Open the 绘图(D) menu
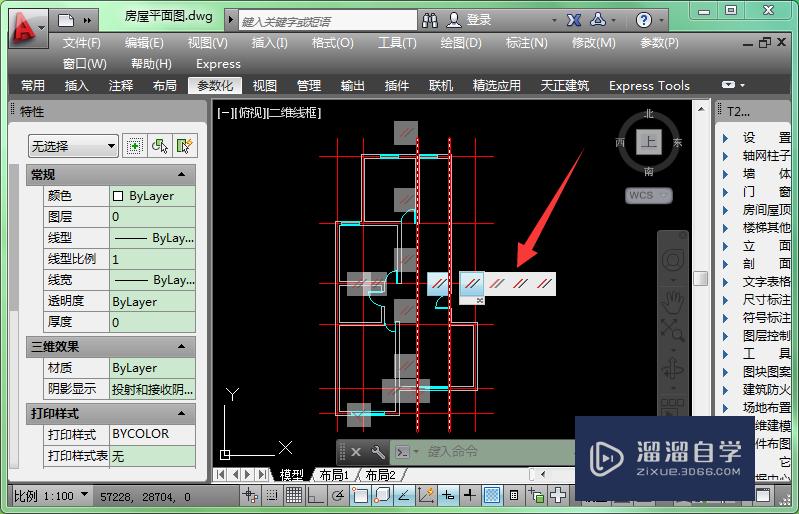This screenshot has width=799, height=514. click(461, 43)
